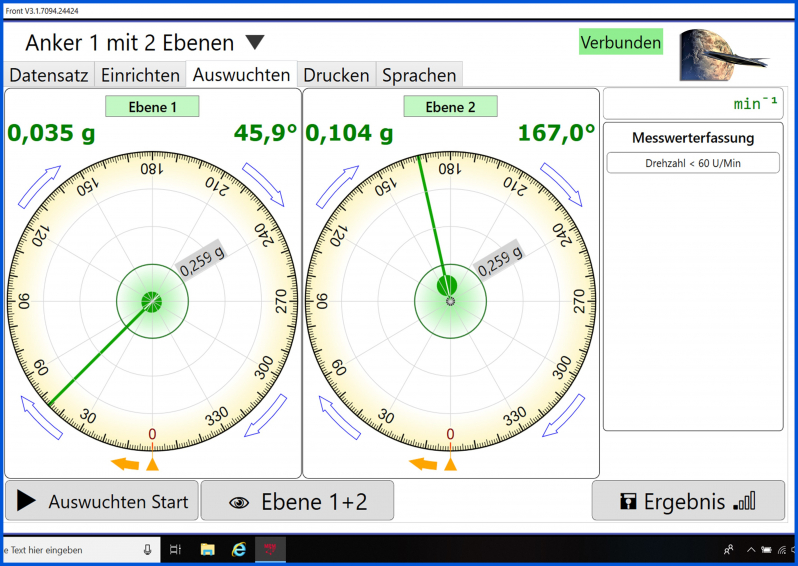The height and width of the screenshot is (566, 798).
Task: Switch to the Datensatz tab
Action: click(x=49, y=75)
